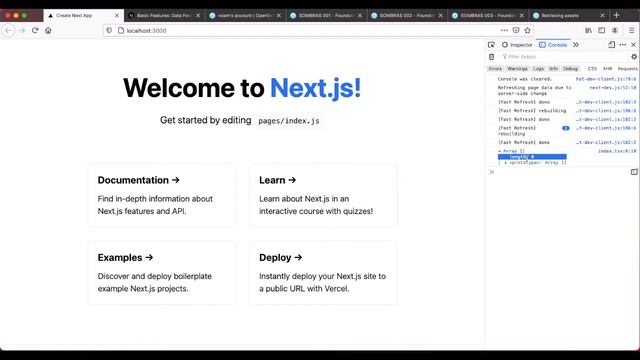Open the Library icon in toolbar
This screenshot has height=360, width=640.
pyautogui.click(x=589, y=30)
